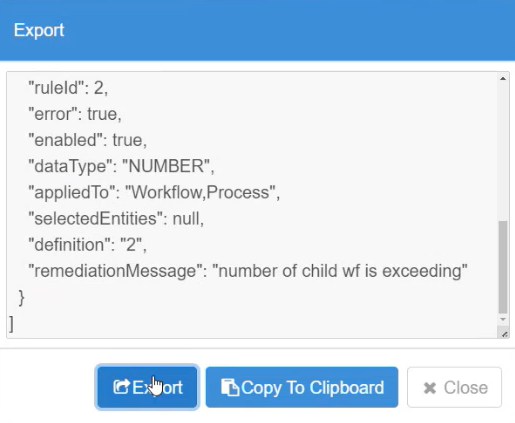This screenshot has width=515, height=423.
Task: Click Copy To Clipboard
Action: (x=302, y=387)
